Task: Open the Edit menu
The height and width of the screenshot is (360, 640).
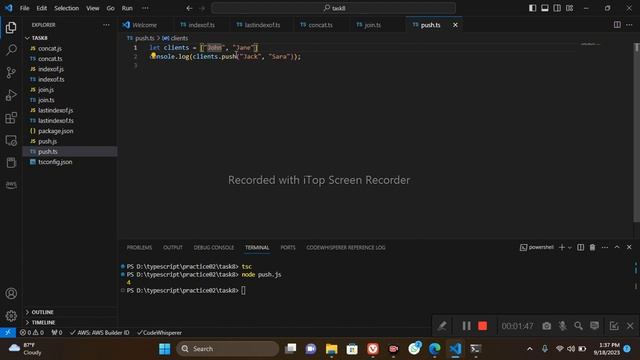Action: [42, 8]
